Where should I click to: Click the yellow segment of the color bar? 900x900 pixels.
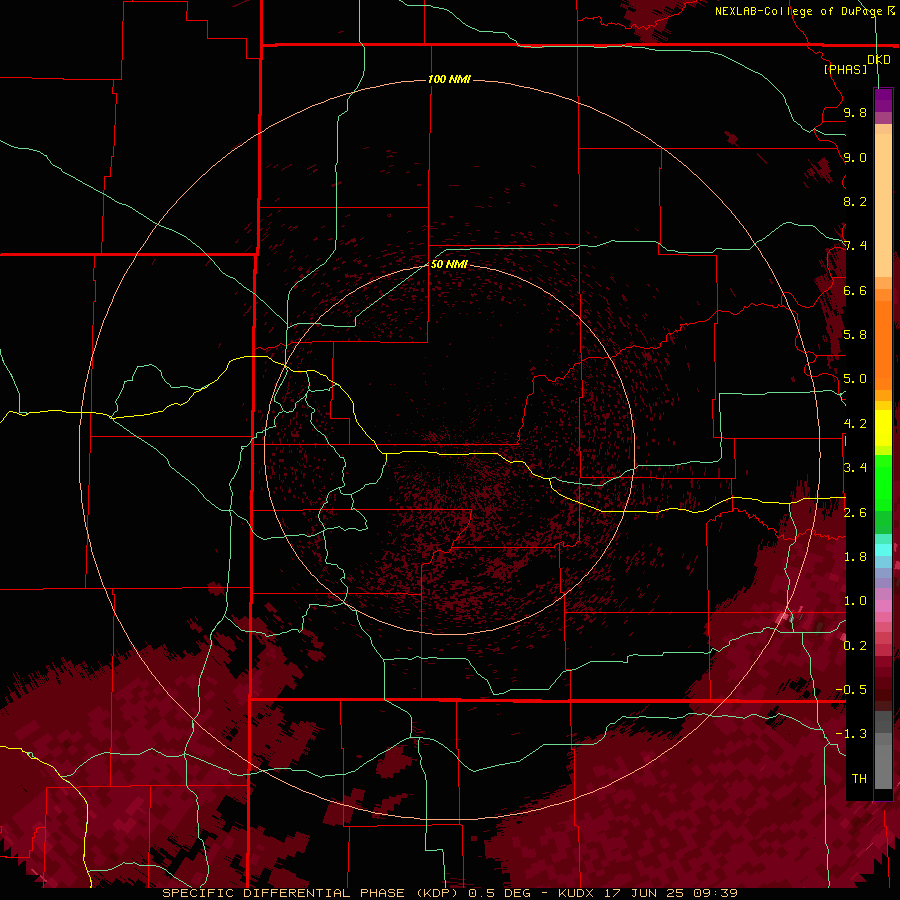tap(883, 428)
